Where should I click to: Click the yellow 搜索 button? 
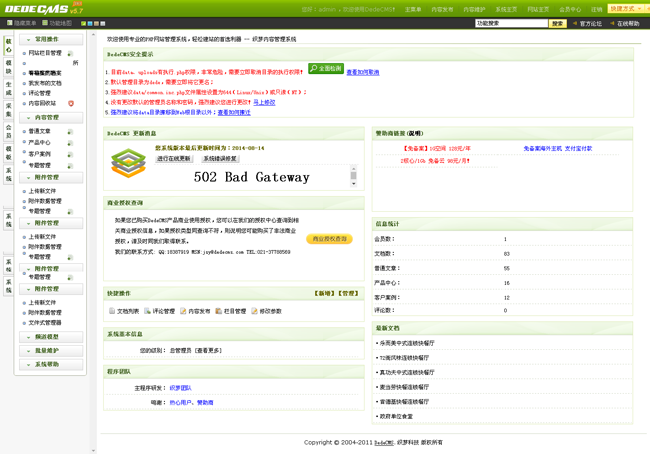coord(558,24)
